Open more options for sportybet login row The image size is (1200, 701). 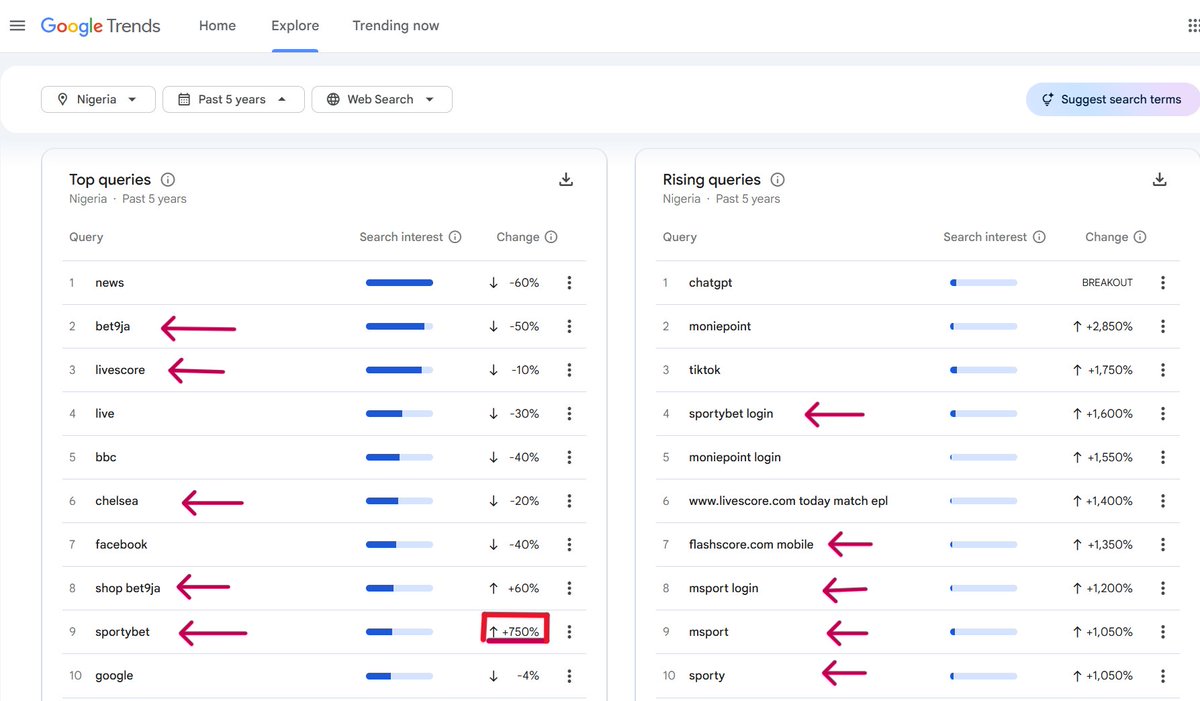pos(1163,414)
